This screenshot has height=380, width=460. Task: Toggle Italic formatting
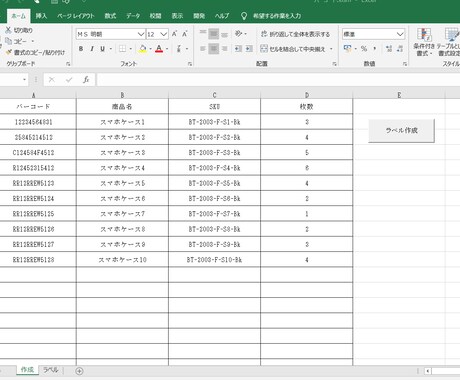pyautogui.click(x=92, y=49)
